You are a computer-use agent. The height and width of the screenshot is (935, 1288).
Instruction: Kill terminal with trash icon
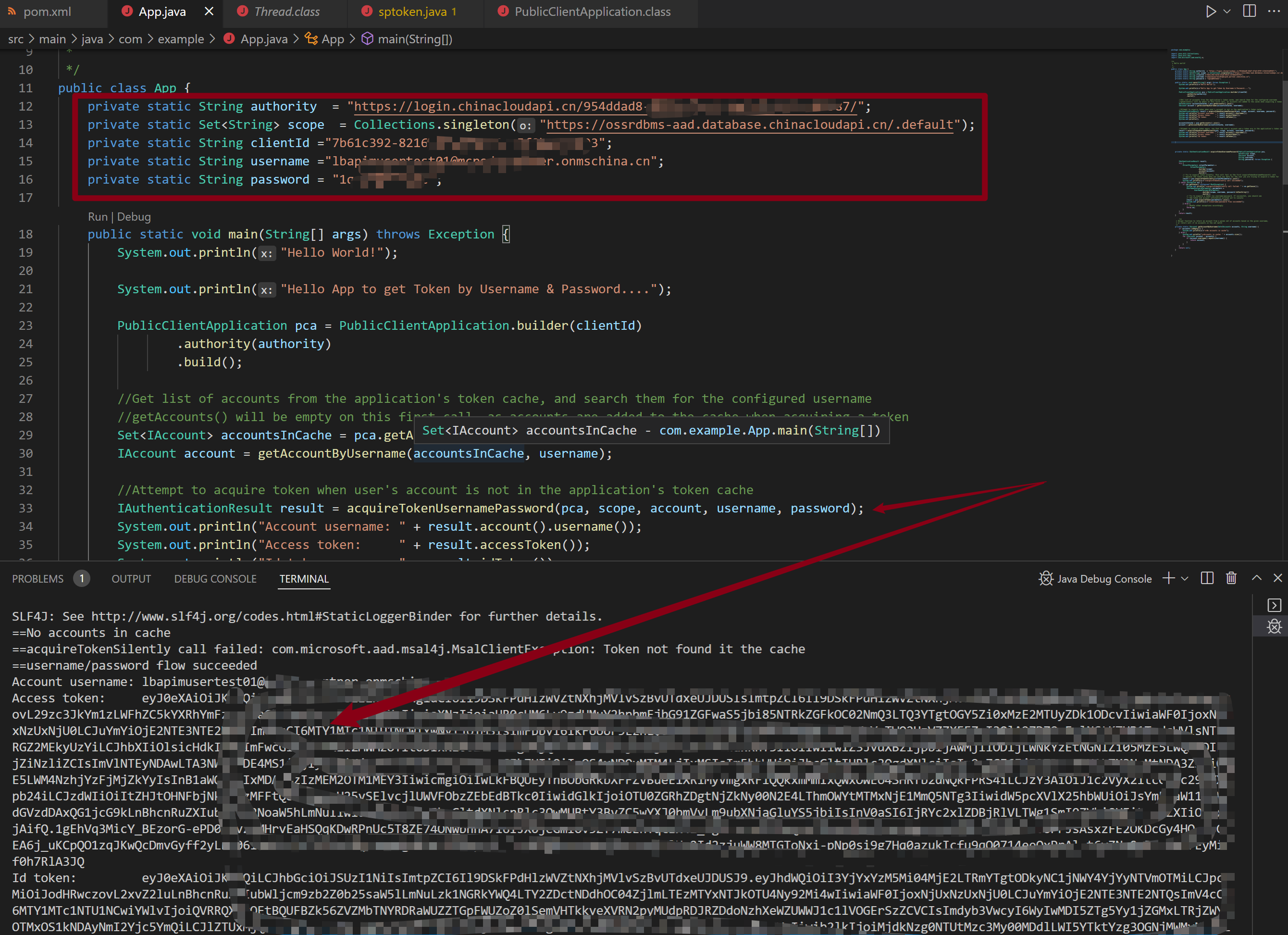[1231, 578]
